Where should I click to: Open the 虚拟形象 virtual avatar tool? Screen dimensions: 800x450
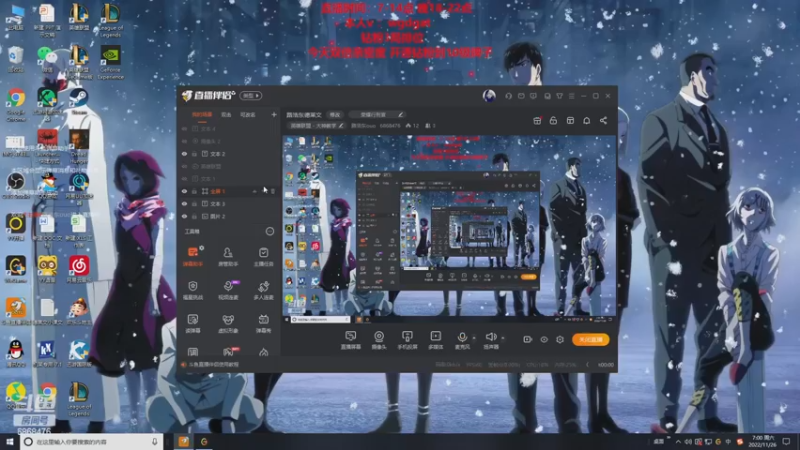click(x=228, y=323)
